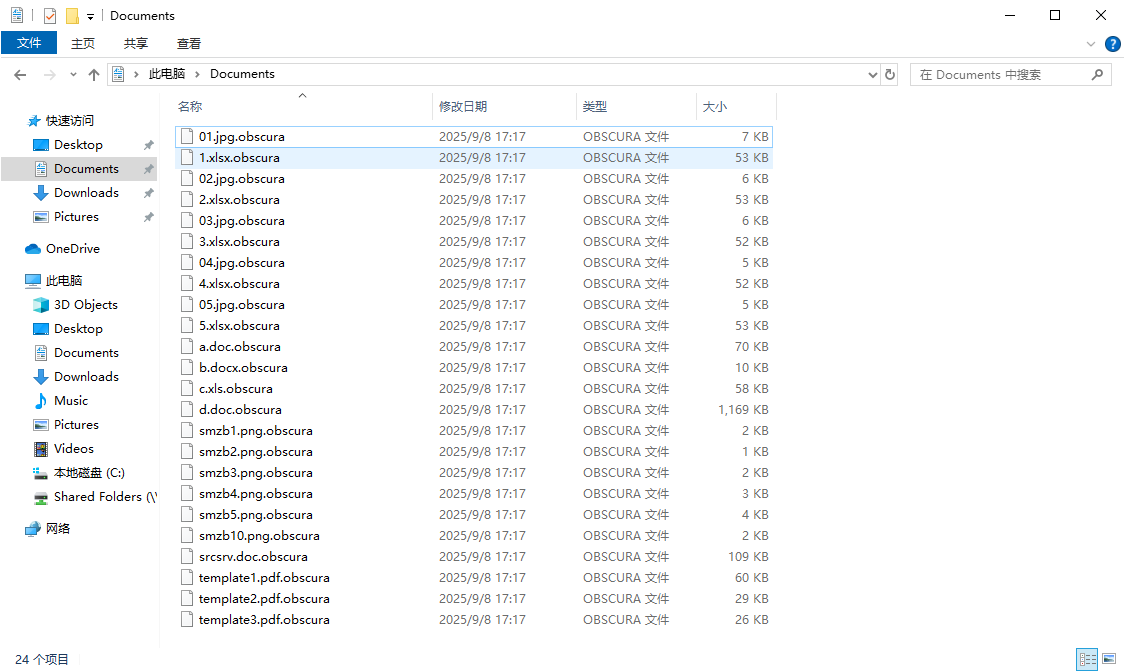Click the Up one level arrow
The width and height of the screenshot is (1125, 672).
(x=94, y=75)
